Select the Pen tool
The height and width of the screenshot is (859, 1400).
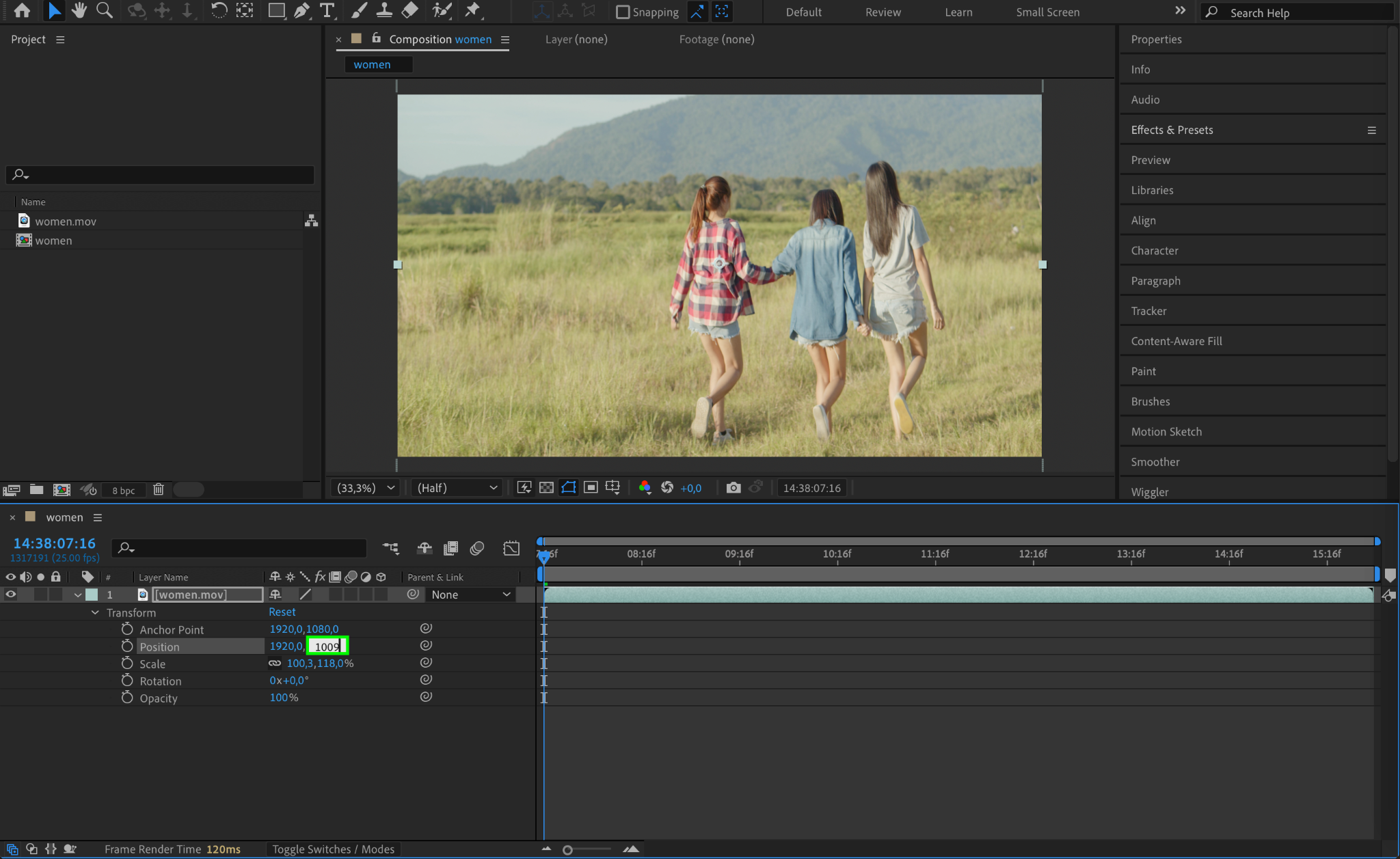click(x=301, y=10)
